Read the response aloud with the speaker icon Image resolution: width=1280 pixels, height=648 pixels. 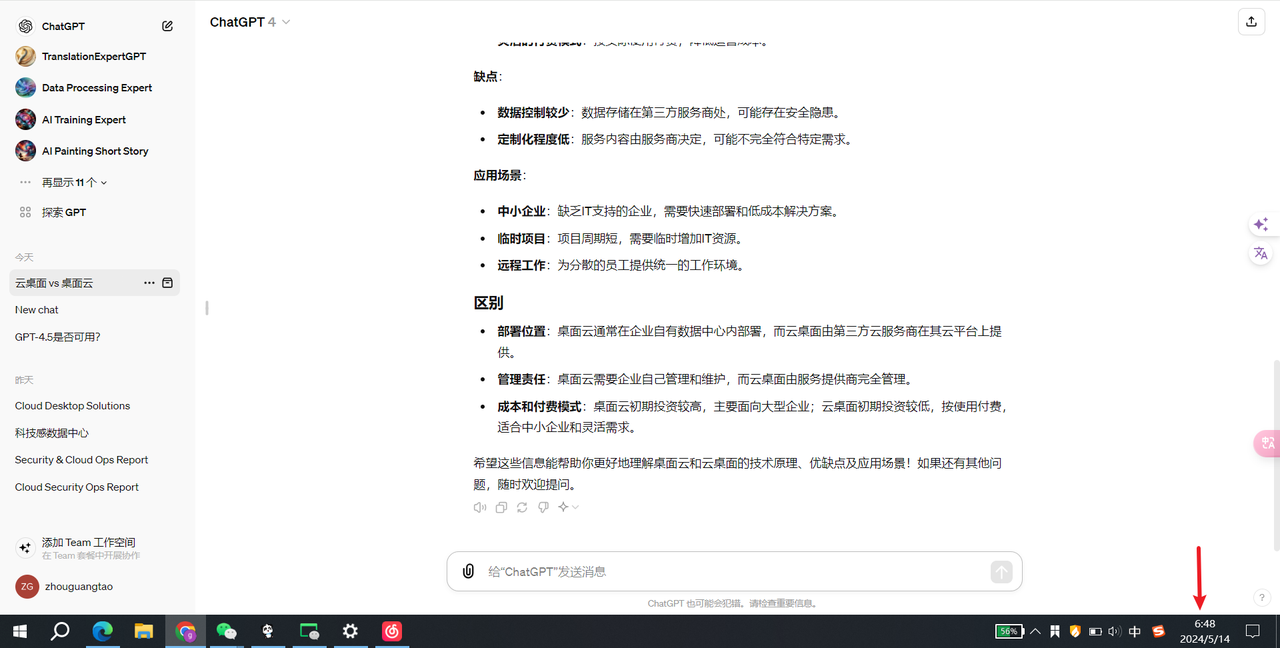point(479,507)
